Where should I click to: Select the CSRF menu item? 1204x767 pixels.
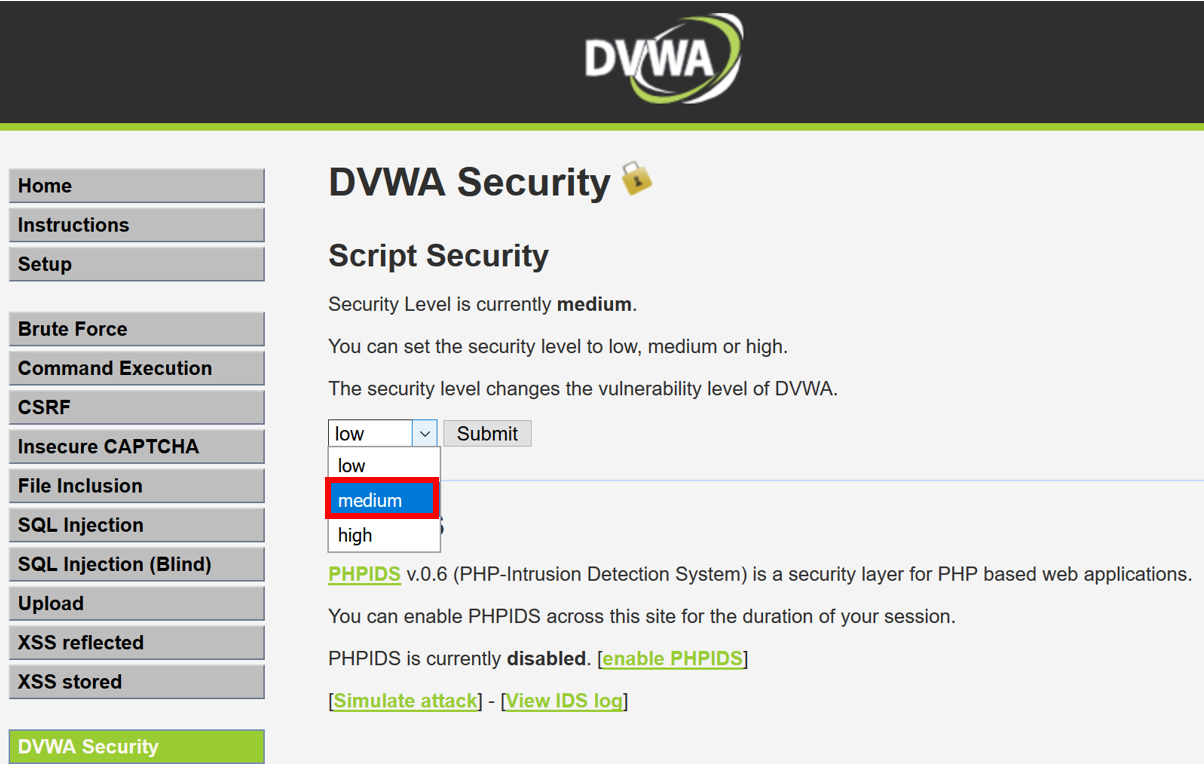(136, 407)
